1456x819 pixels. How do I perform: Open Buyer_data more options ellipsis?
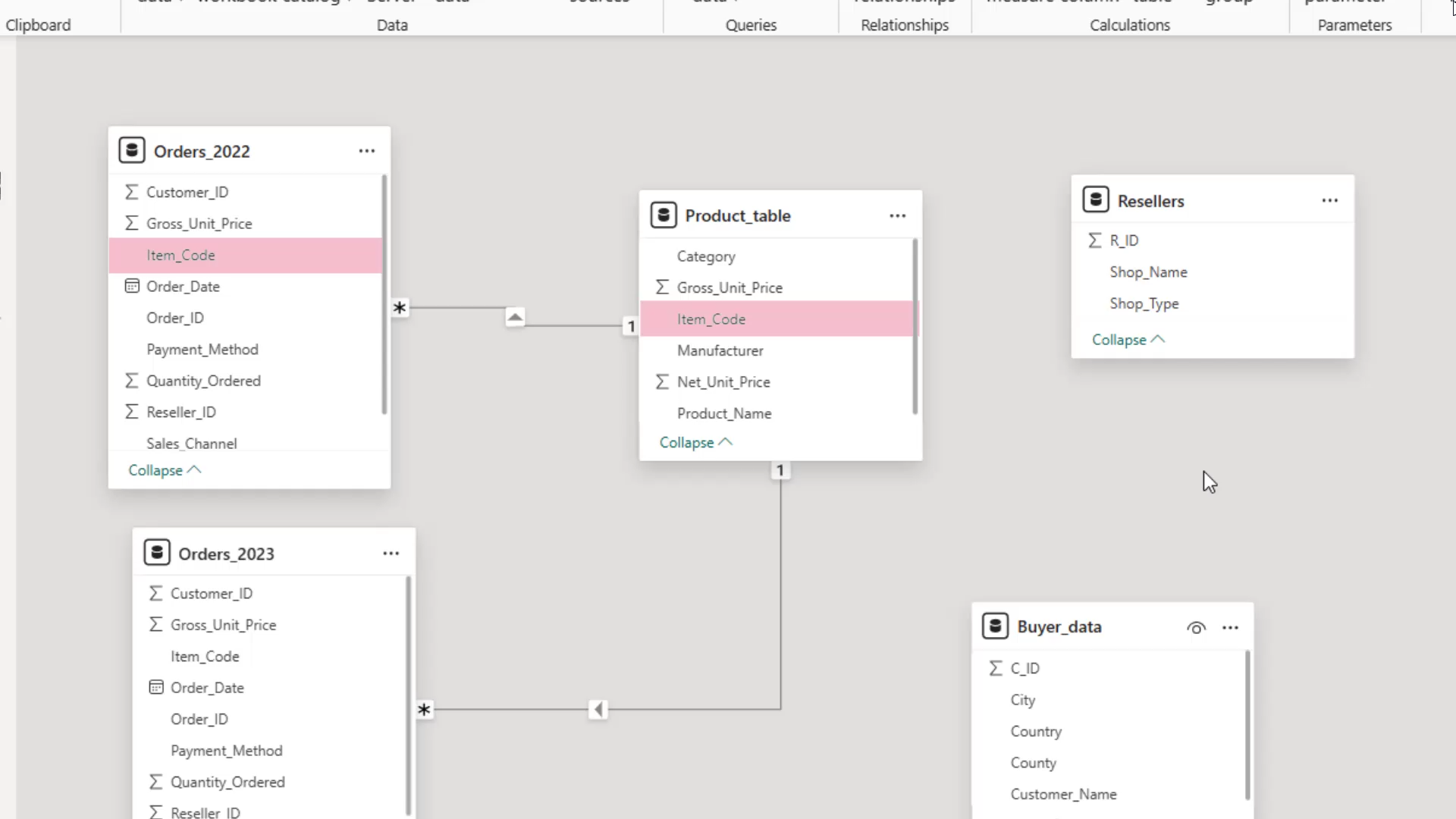1231,628
